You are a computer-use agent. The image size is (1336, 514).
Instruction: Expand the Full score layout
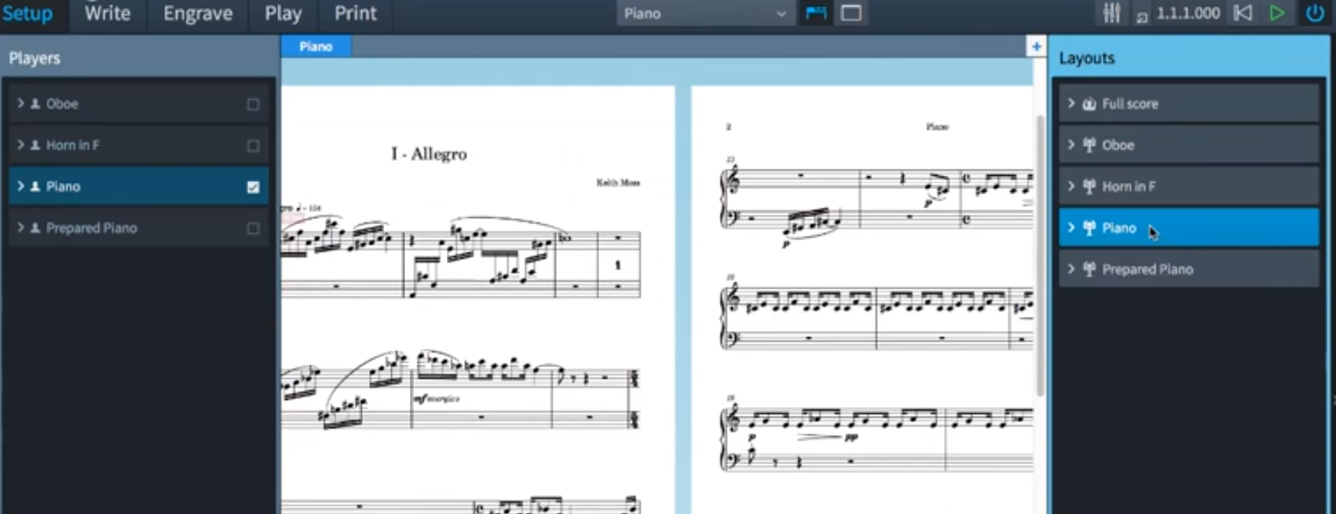click(1071, 103)
